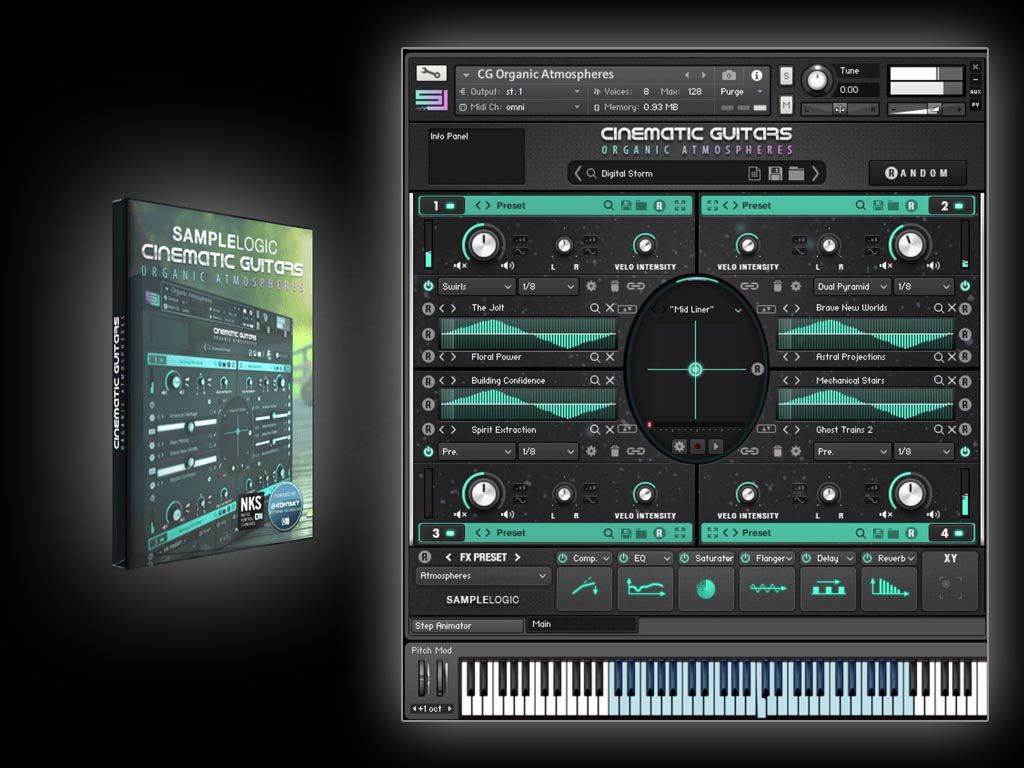The width and height of the screenshot is (1024, 768).
Task: Toggle the Delay effect power button
Action: click(x=807, y=558)
